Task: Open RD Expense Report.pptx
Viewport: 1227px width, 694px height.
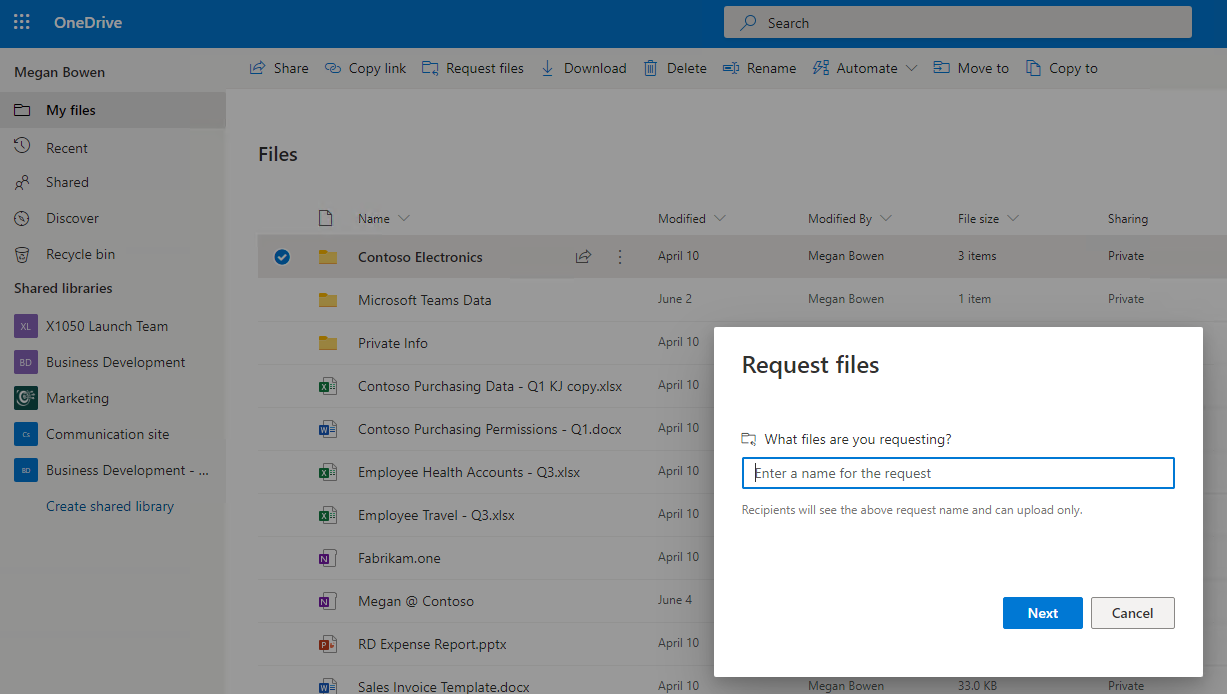Action: (432, 644)
